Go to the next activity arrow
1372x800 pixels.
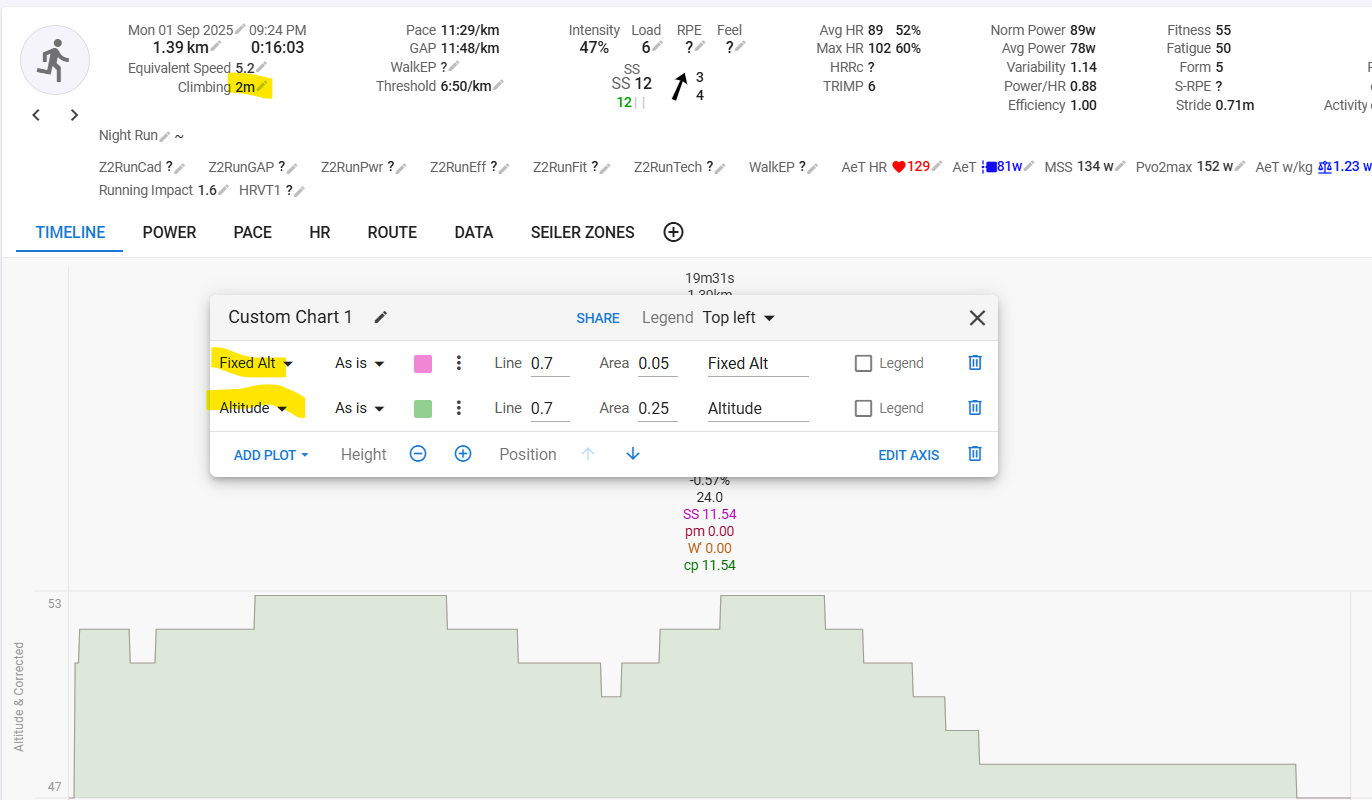(74, 115)
